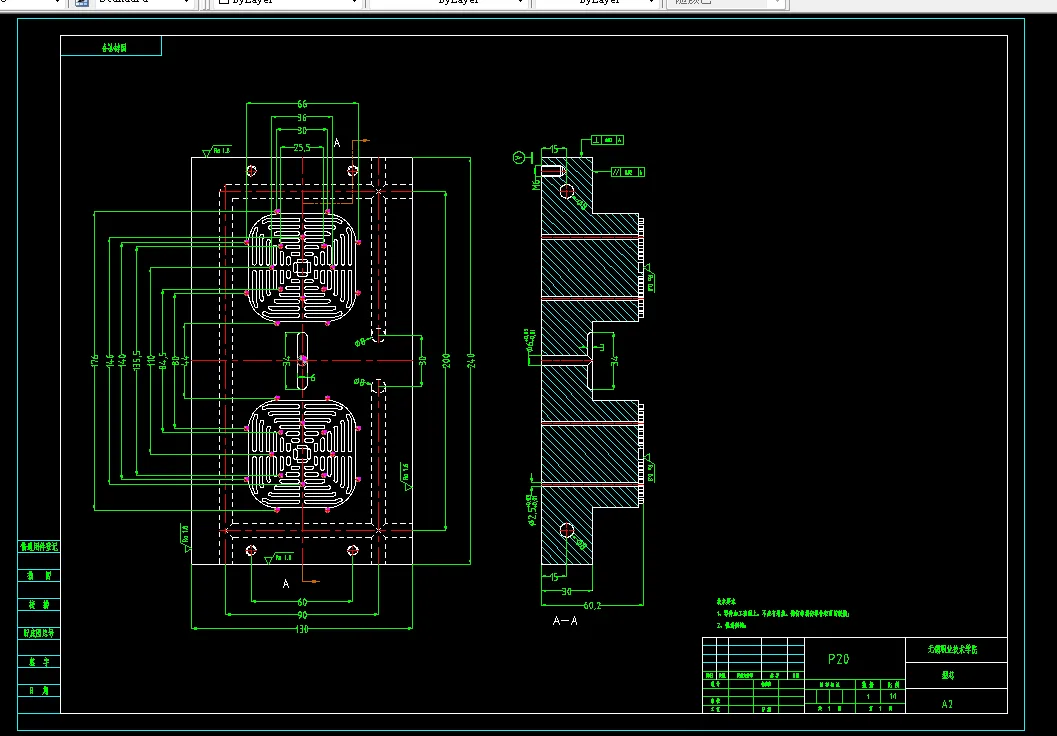Select the 84.5 dimension text
This screenshot has height=736, width=1057.
pos(162,361)
